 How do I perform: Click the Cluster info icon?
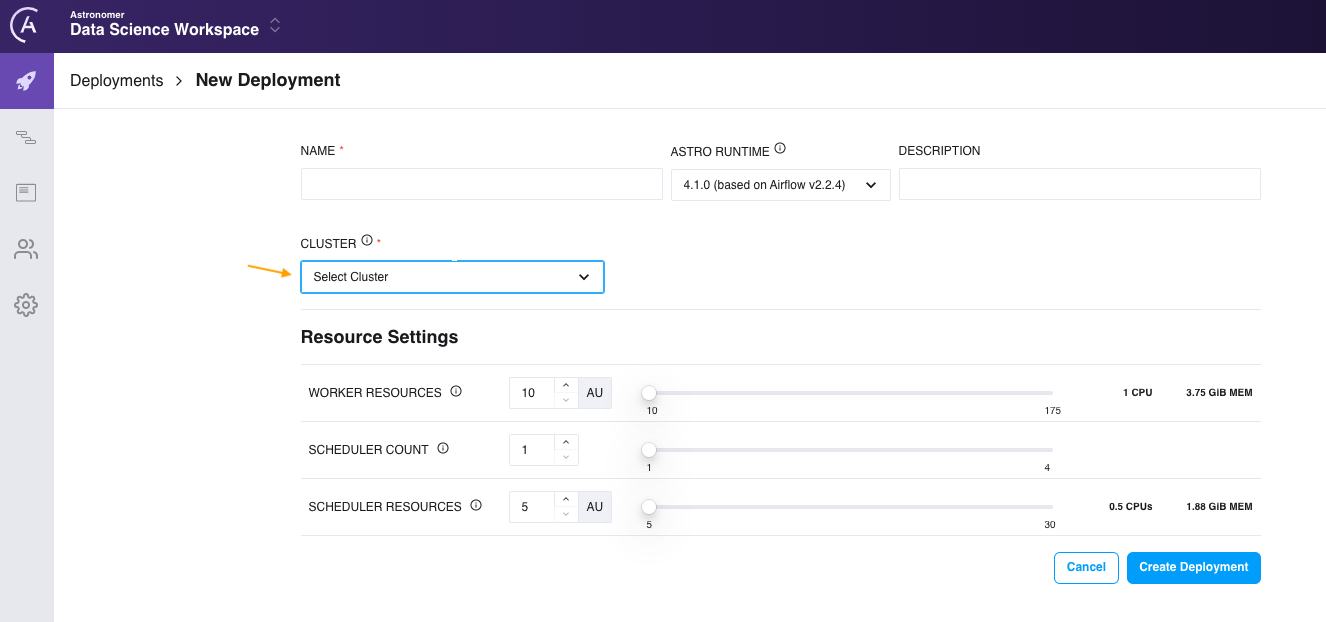pyautogui.click(x=367, y=241)
